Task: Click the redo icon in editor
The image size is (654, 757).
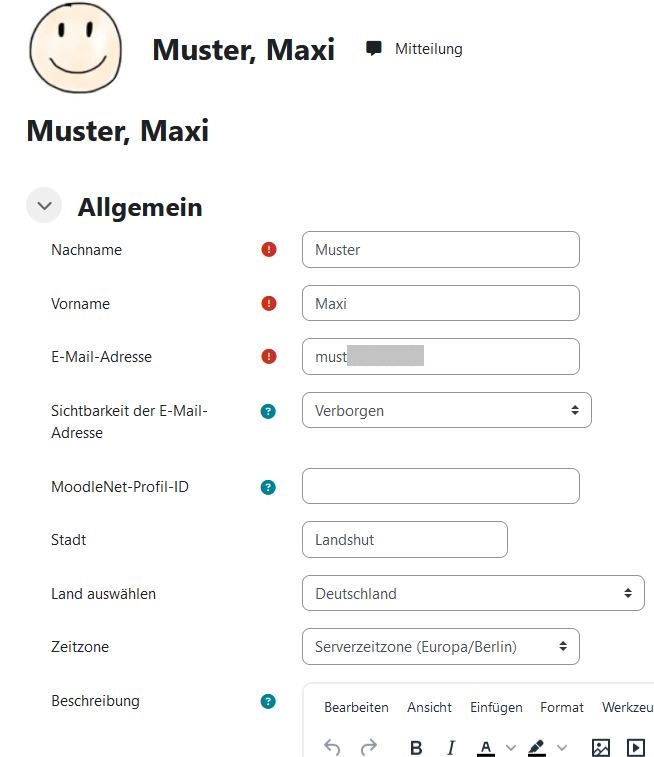Action: pos(368,747)
